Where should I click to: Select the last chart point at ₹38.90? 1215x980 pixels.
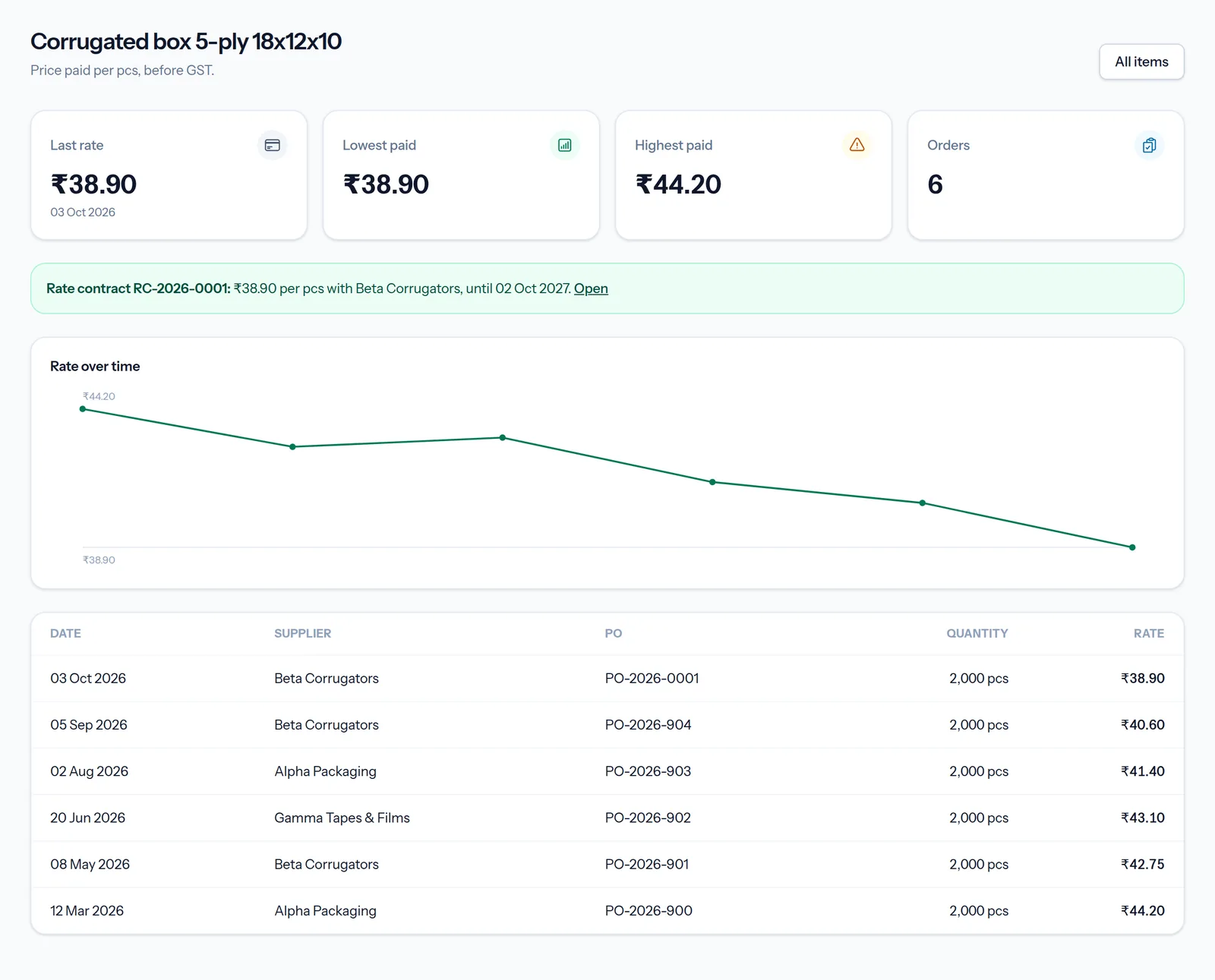click(x=1132, y=547)
